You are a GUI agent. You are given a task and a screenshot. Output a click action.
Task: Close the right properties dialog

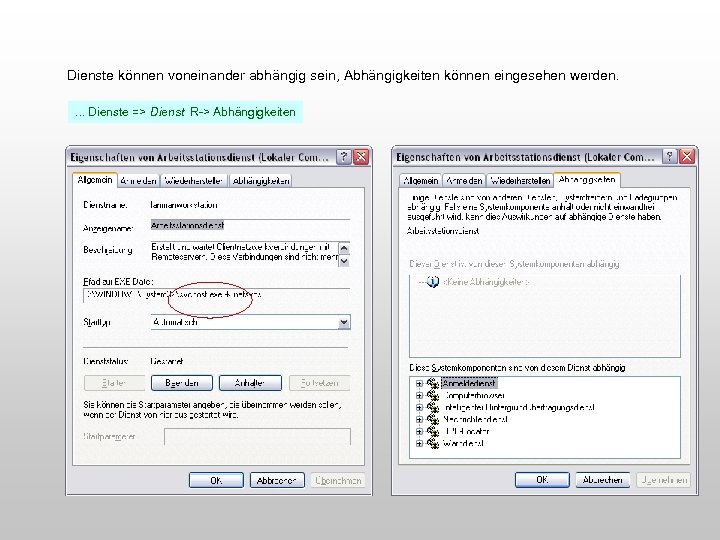pos(687,157)
